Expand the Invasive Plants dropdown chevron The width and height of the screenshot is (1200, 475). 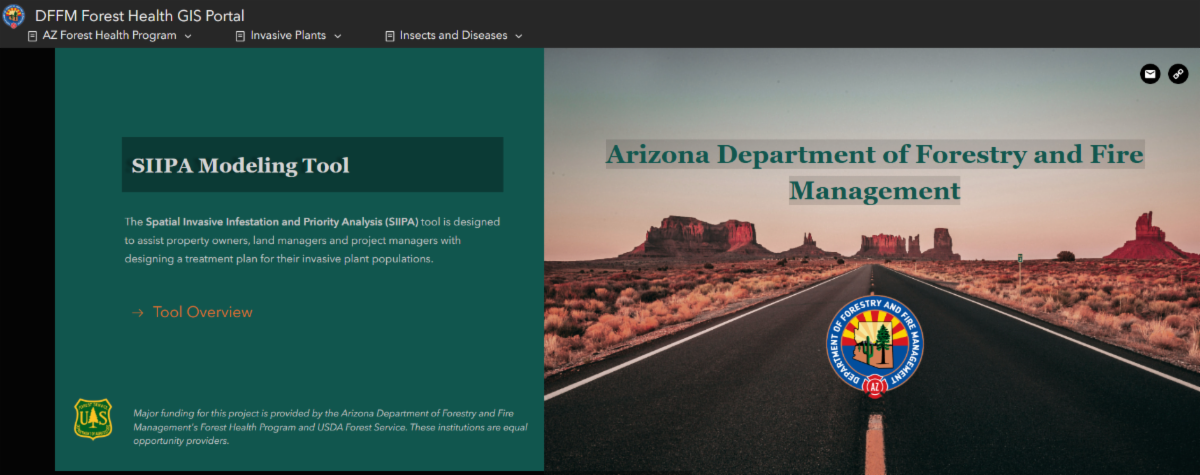pos(337,36)
